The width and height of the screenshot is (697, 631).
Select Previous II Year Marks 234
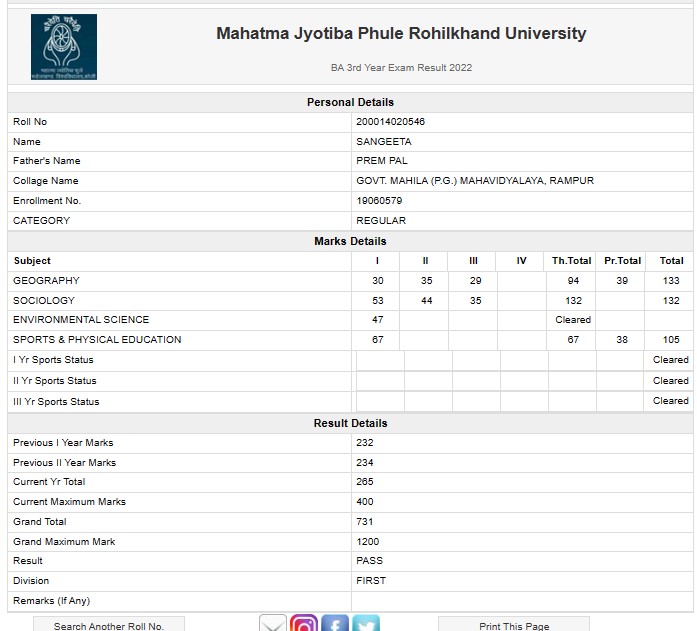coord(365,463)
